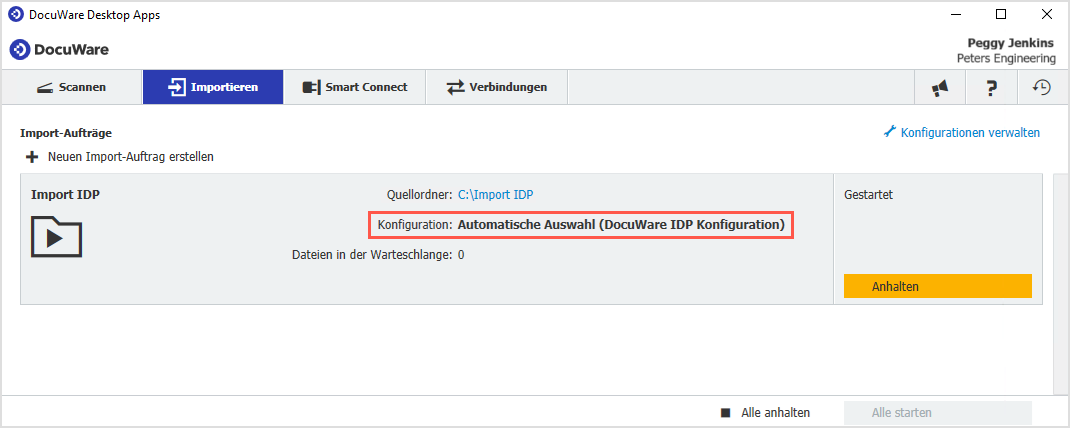Open the Scannen tab
This screenshot has height=428, width=1070.
(72, 87)
